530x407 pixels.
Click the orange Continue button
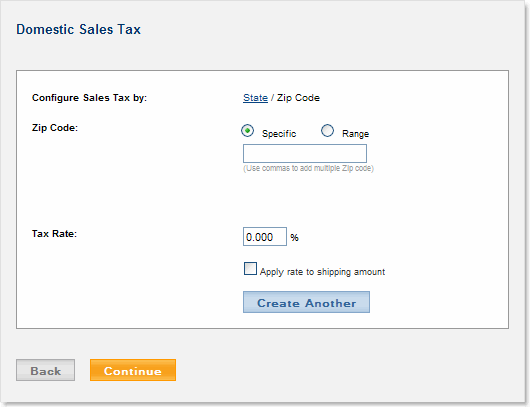(133, 370)
